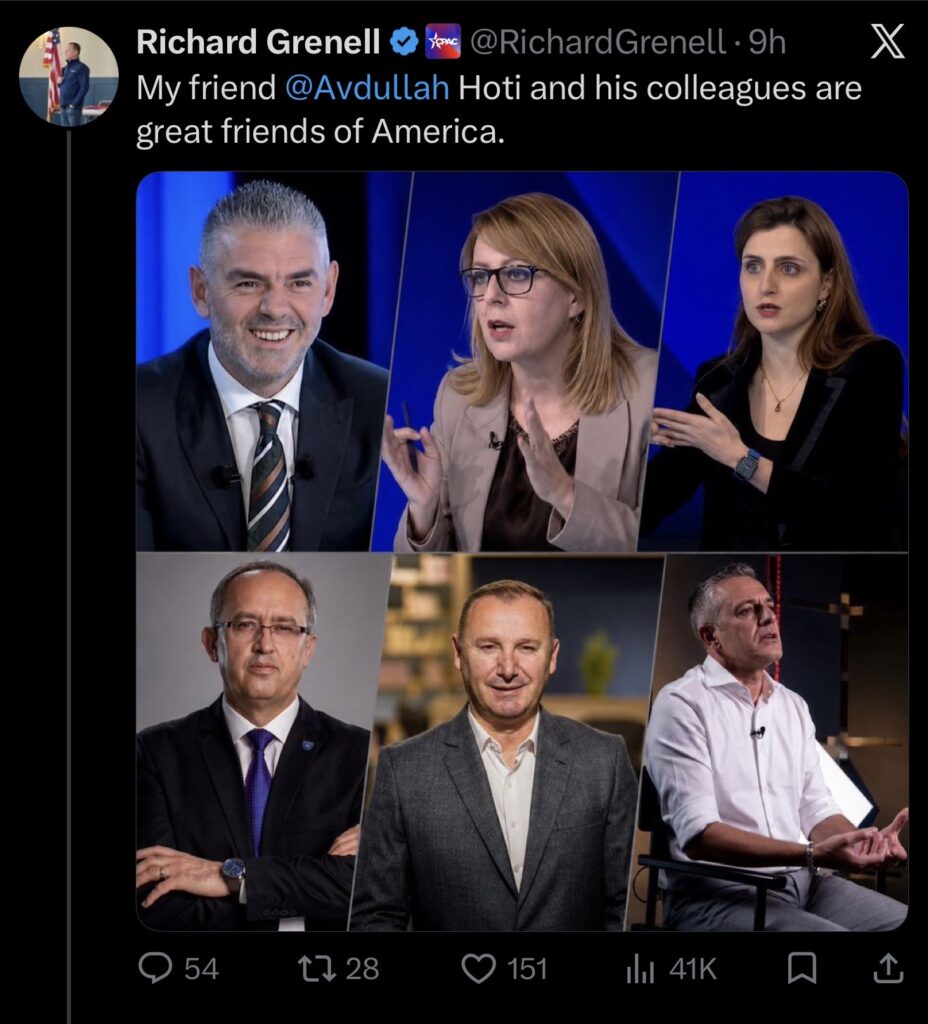Open the @RichardGrenell handle link
The image size is (928, 1024).
[598, 42]
